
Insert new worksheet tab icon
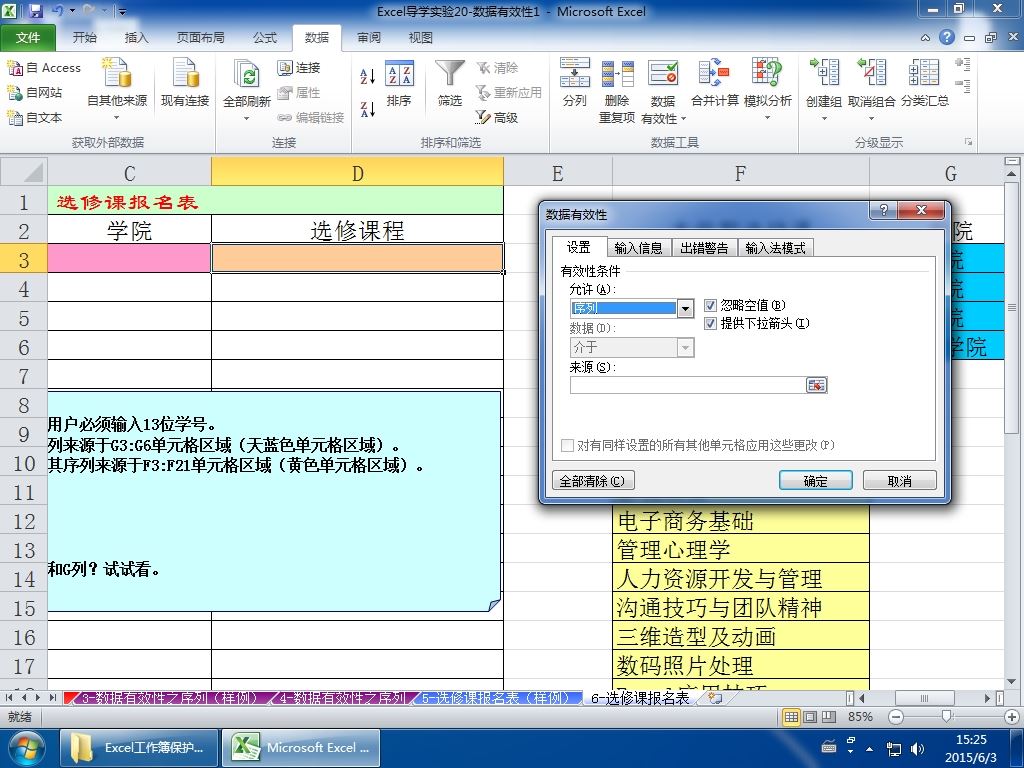point(715,697)
